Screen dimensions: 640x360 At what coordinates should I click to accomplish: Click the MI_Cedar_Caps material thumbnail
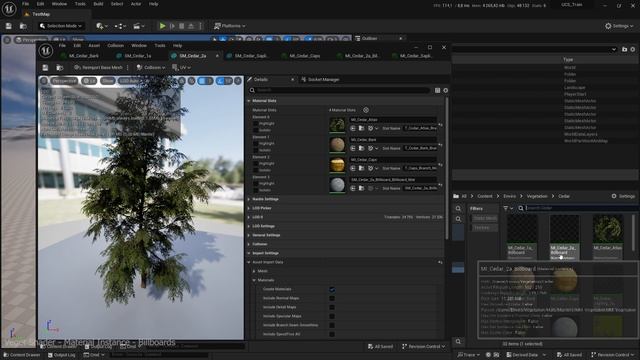click(337, 165)
